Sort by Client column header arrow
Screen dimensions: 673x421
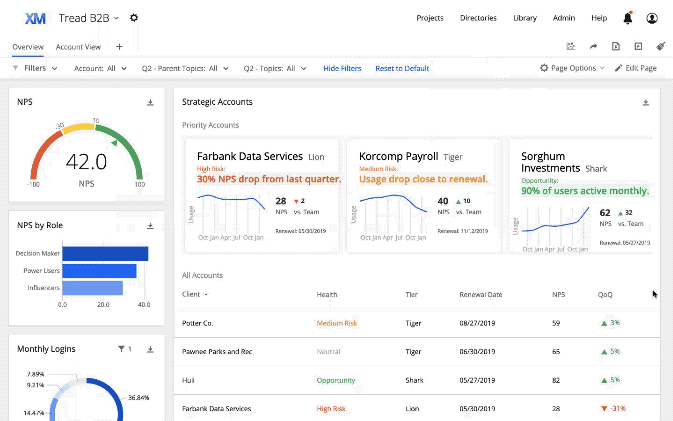[206, 294]
